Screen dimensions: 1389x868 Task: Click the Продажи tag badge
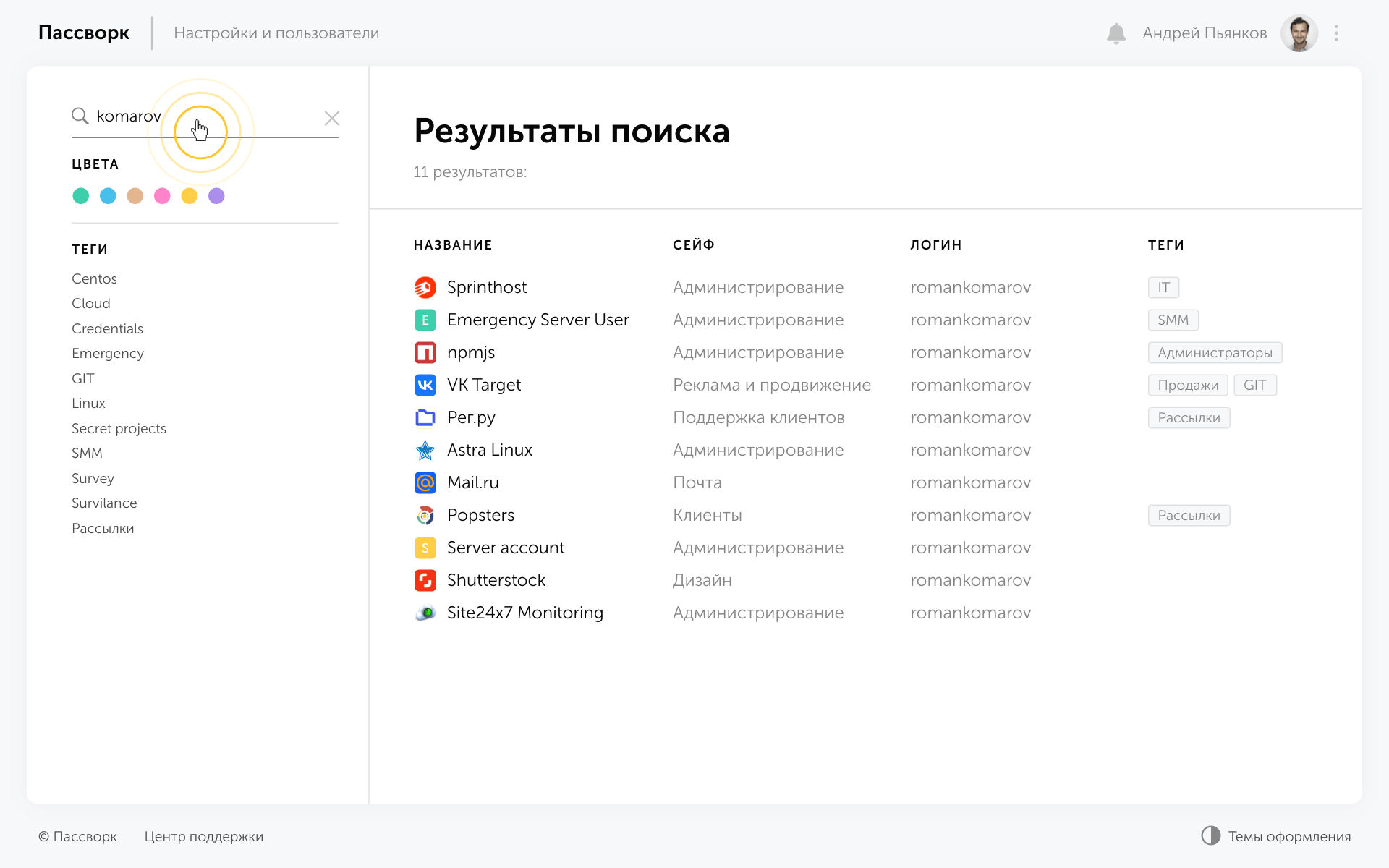point(1188,385)
